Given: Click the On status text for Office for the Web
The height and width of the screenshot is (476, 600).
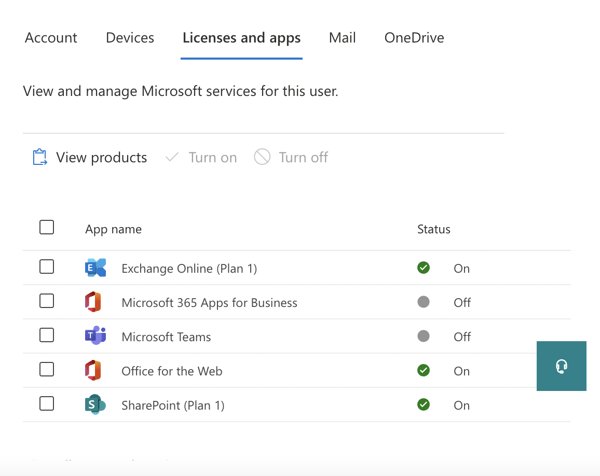Looking at the screenshot, I should pyautogui.click(x=461, y=371).
